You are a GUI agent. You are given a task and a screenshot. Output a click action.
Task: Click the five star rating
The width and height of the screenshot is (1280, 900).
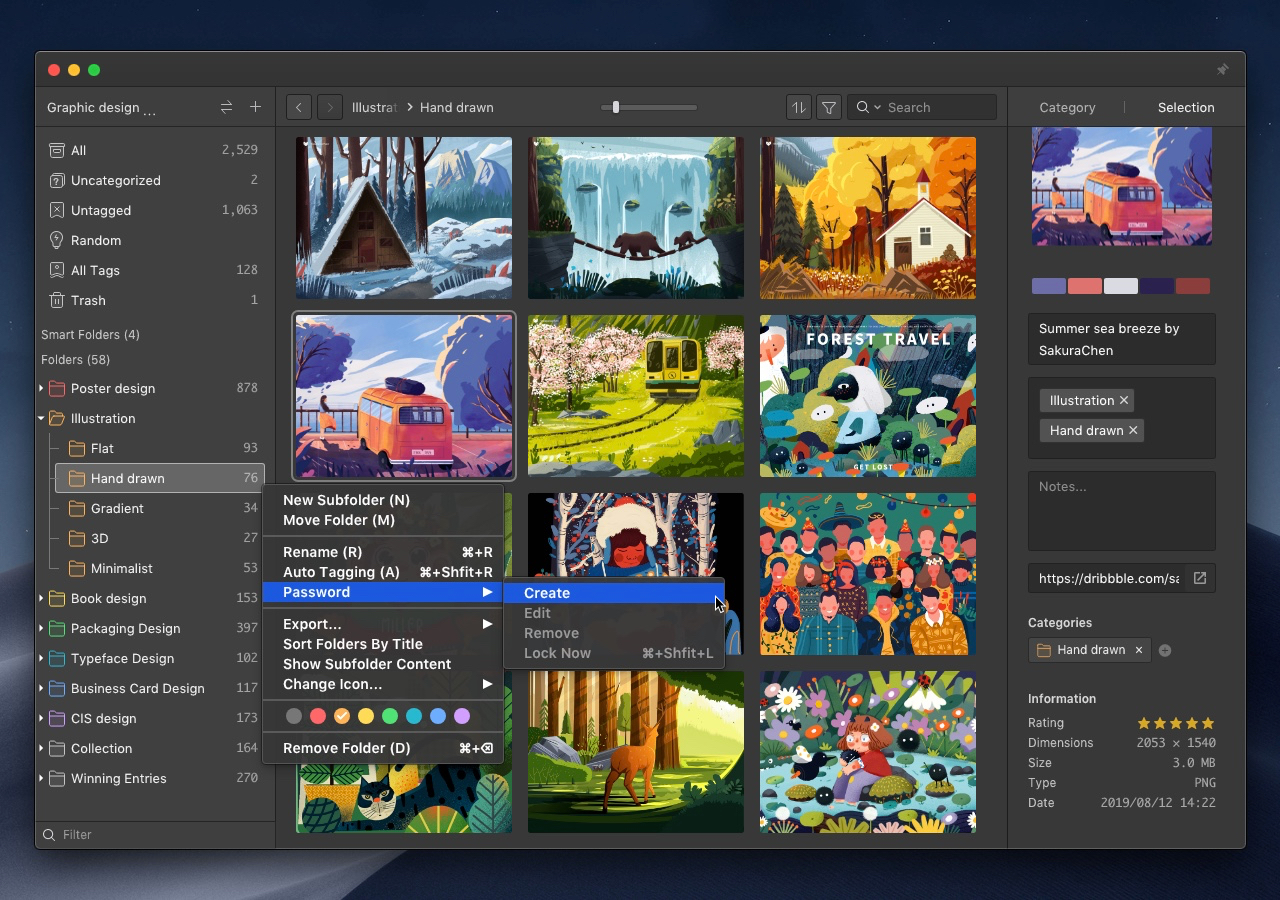point(1176,722)
